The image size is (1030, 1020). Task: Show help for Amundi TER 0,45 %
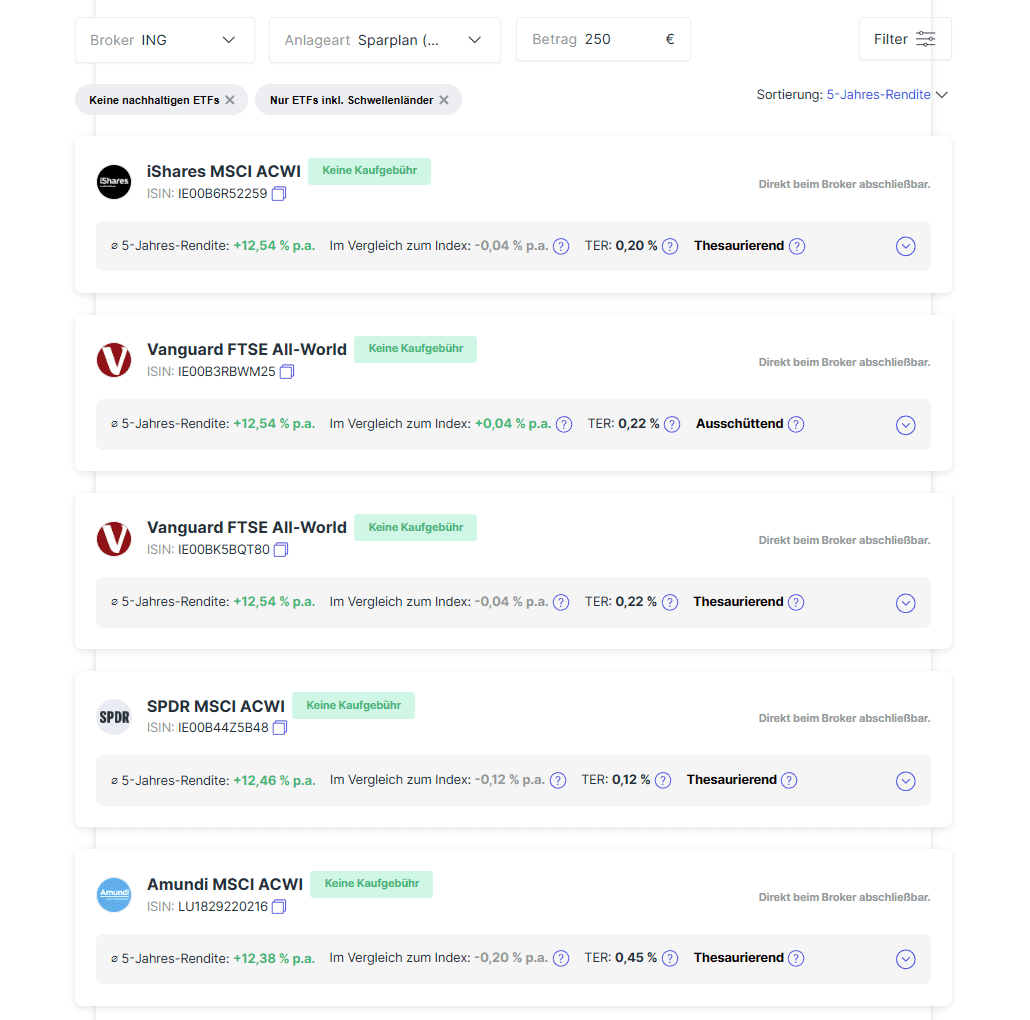[669, 958]
